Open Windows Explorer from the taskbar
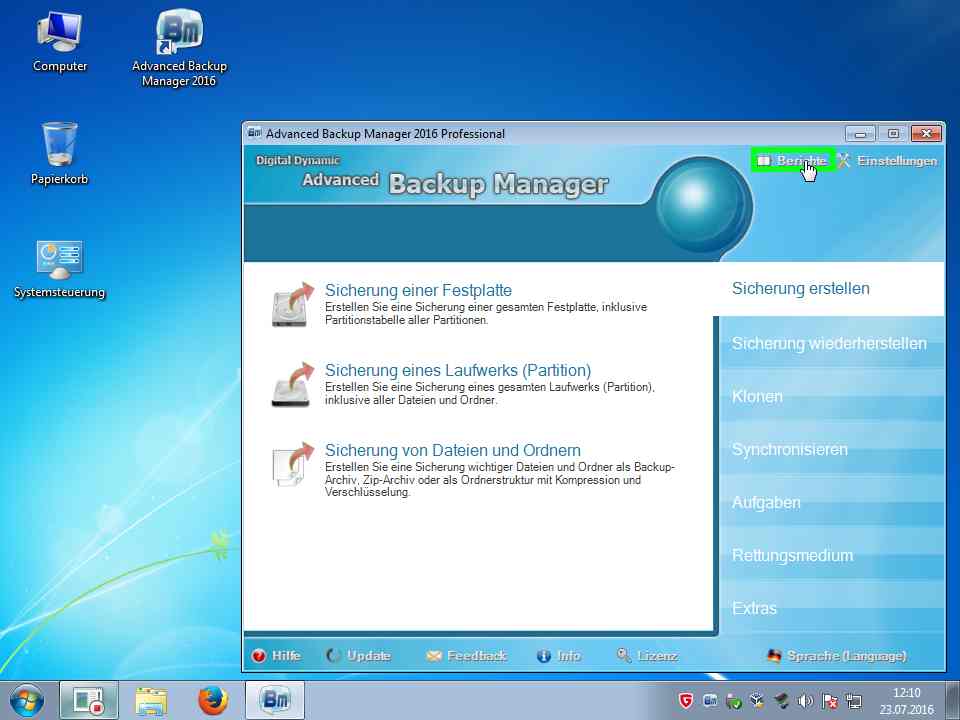 [151, 701]
